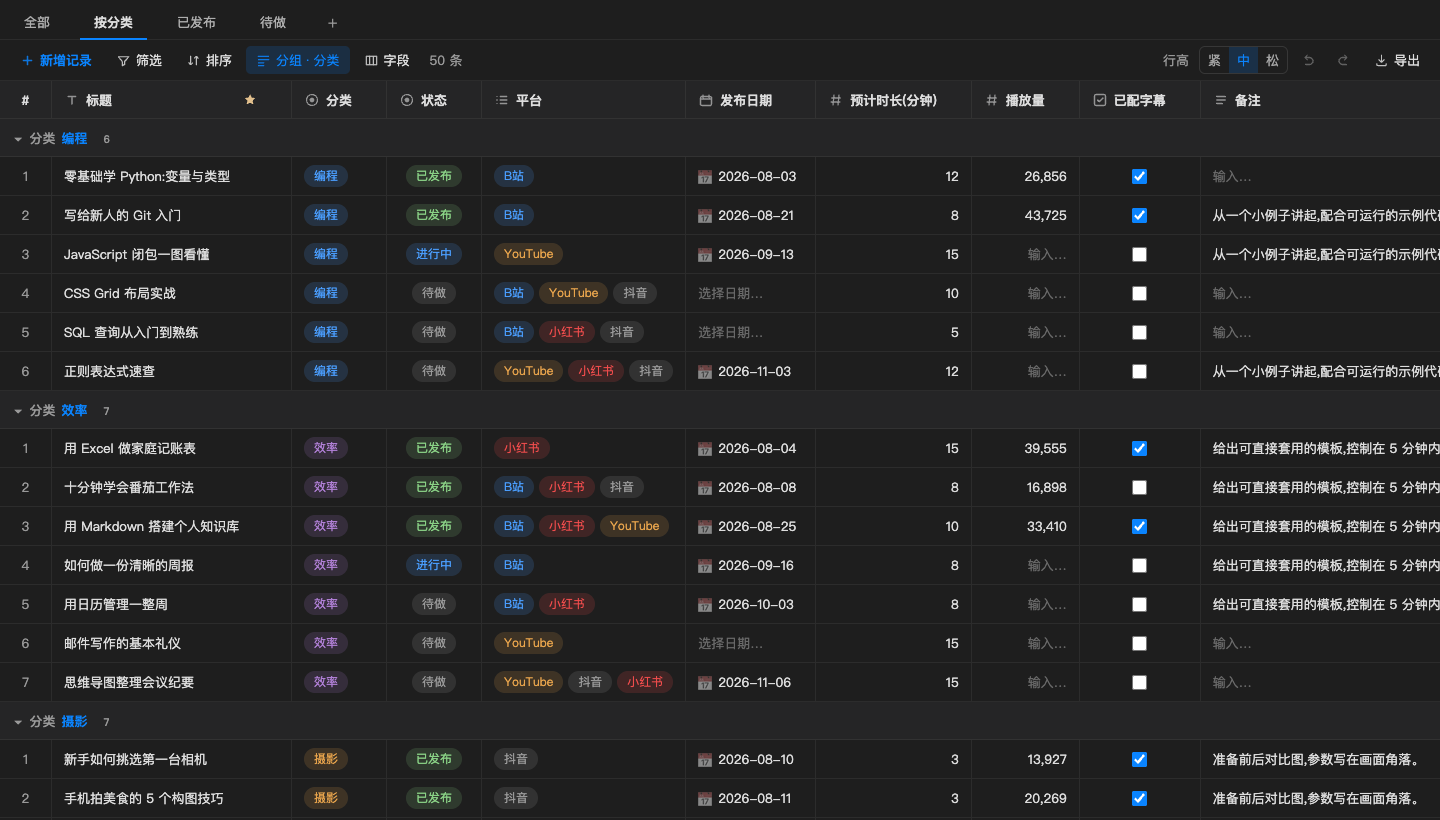
Task: Click calendar icon beside 2026-09-16
Action: (705, 566)
